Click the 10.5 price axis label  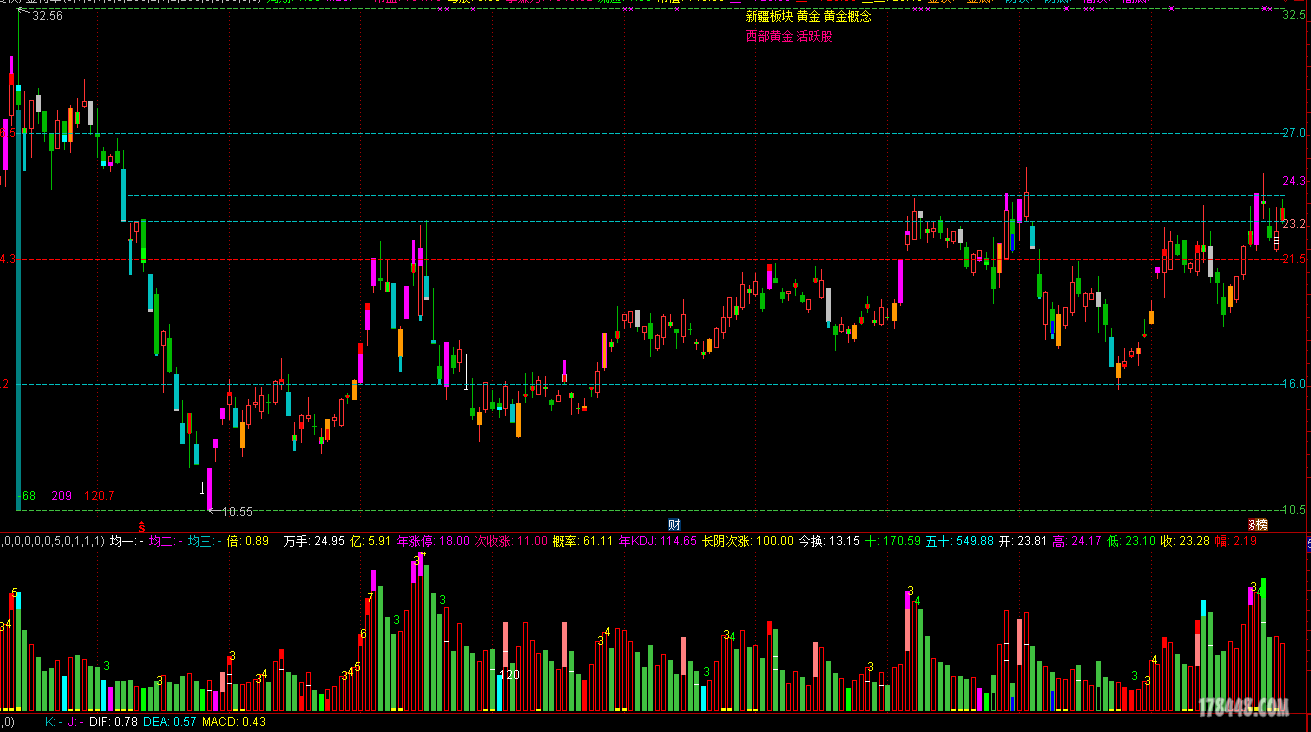(x=1294, y=509)
